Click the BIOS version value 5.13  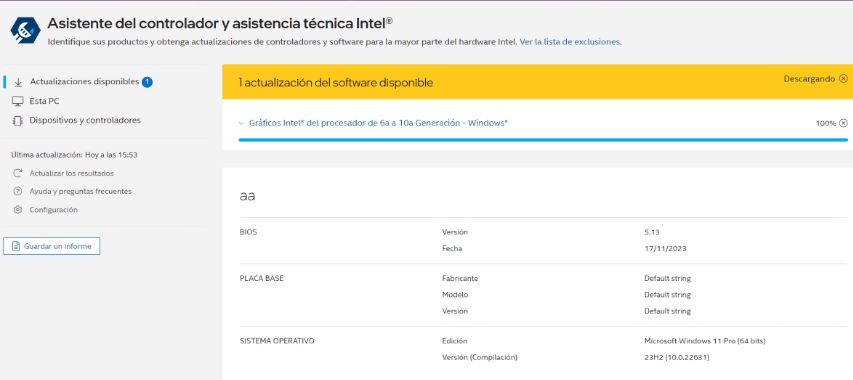coord(652,232)
